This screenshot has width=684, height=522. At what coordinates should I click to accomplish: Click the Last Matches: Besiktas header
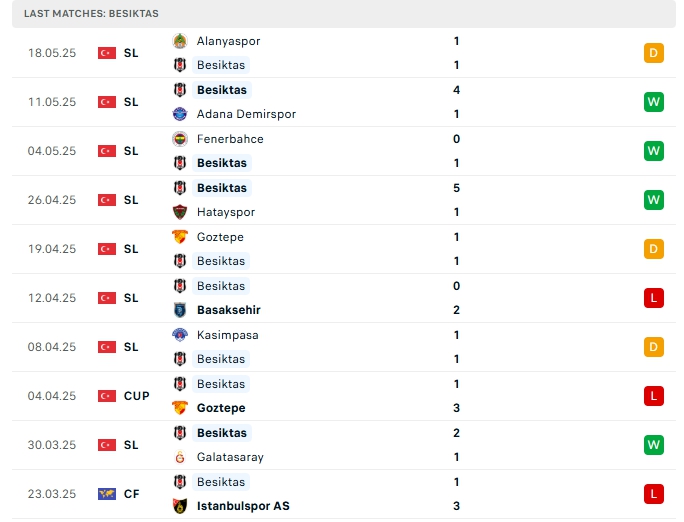point(91,13)
